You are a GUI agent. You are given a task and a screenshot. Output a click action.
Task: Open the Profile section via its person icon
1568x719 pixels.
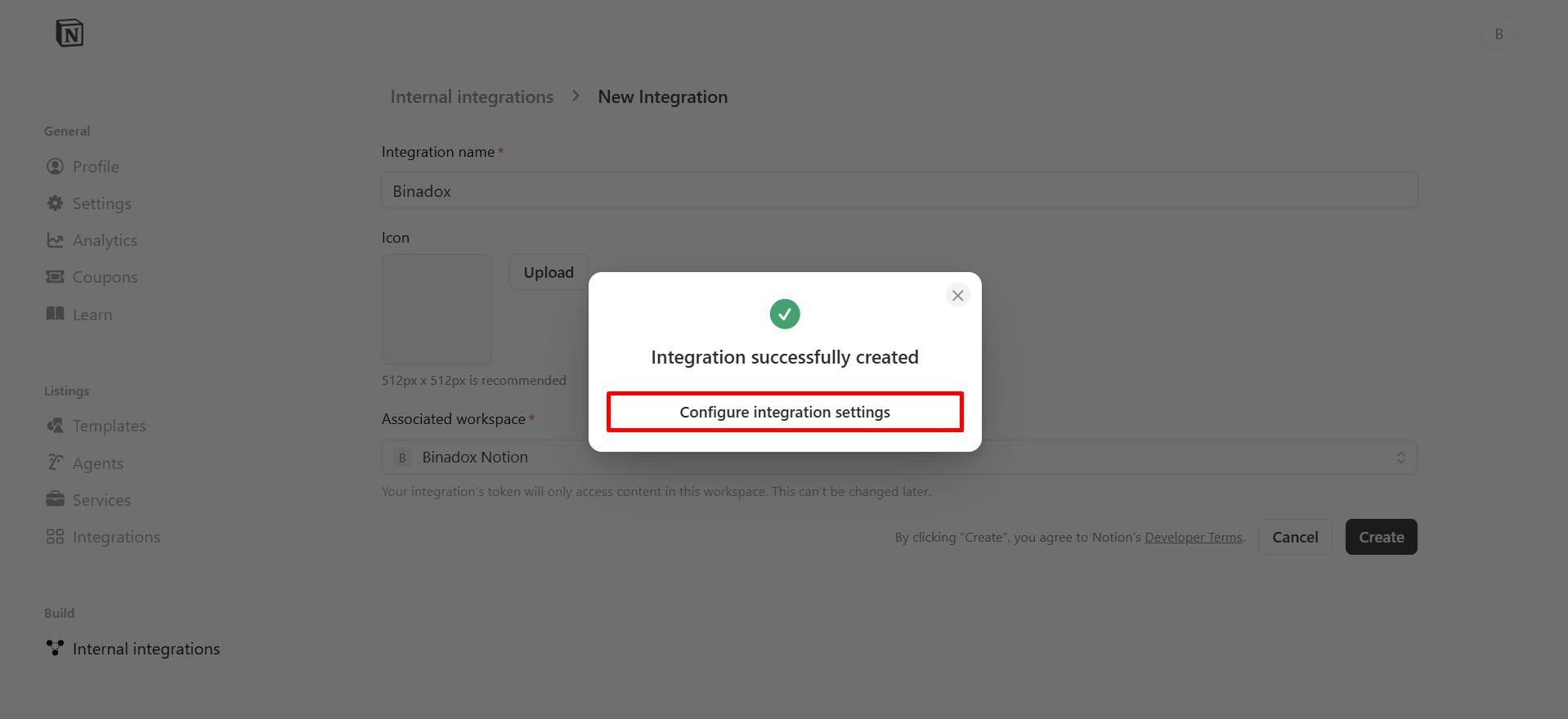pos(55,166)
